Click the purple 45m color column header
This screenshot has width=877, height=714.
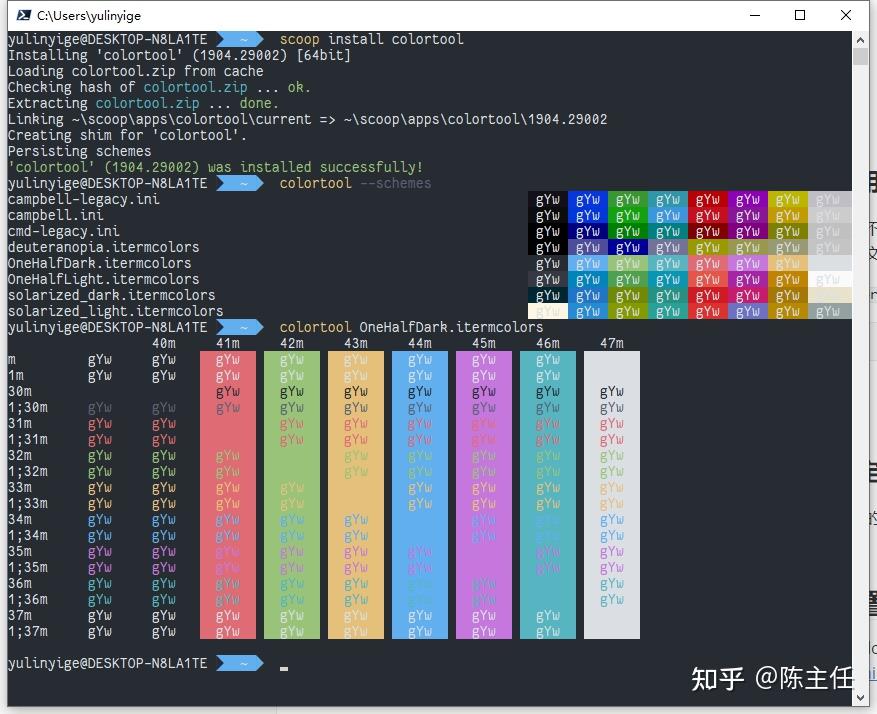click(484, 343)
